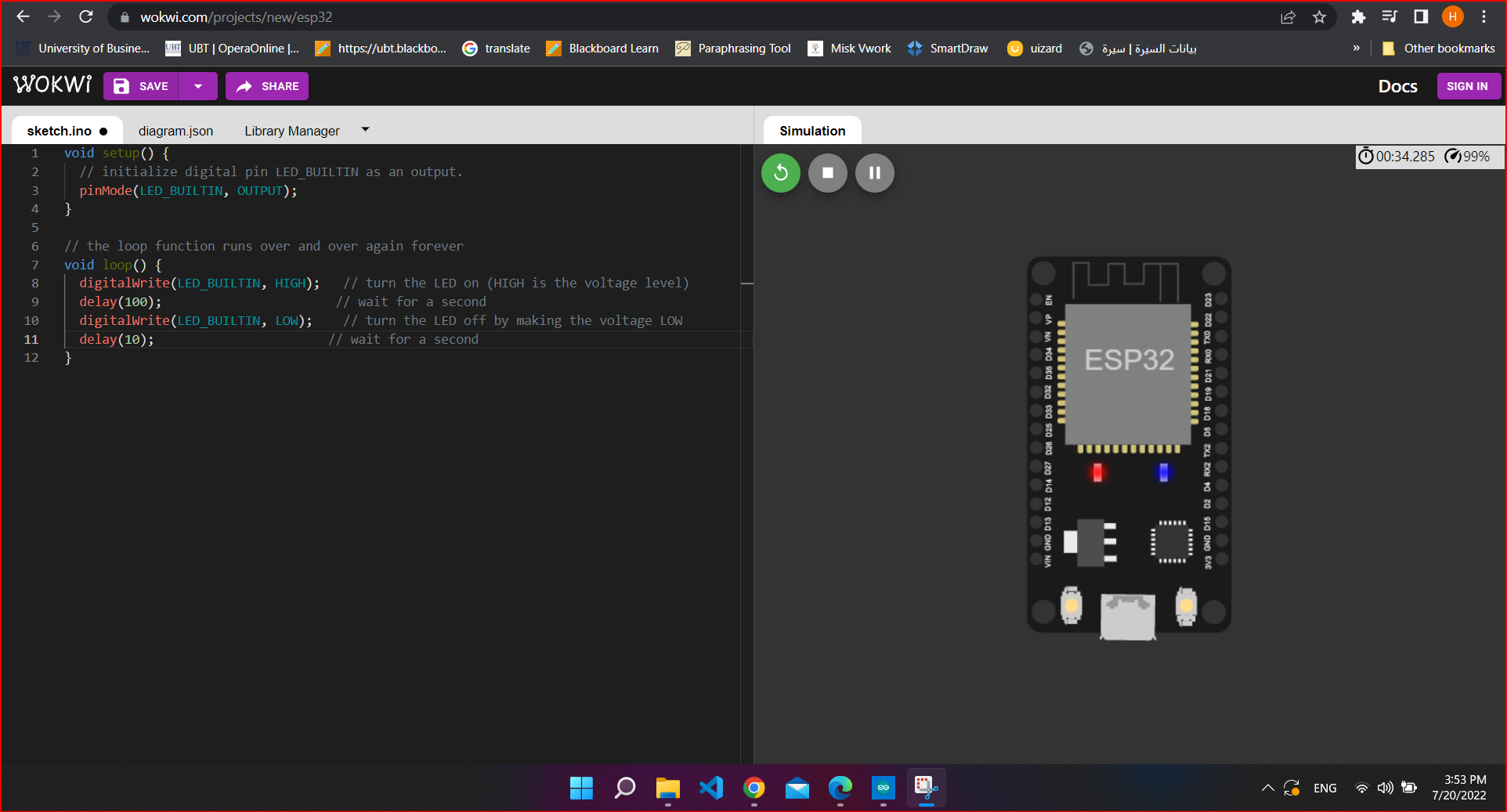Viewport: 1507px width, 812px height.
Task: Open the Windows Start menu
Action: point(581,788)
